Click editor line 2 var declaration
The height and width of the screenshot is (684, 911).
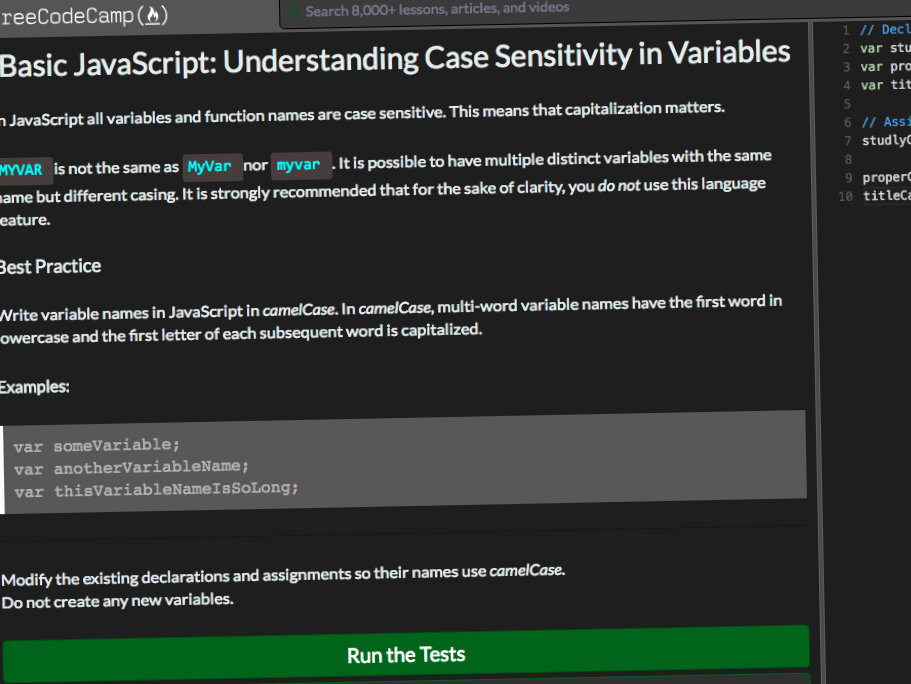click(885, 48)
